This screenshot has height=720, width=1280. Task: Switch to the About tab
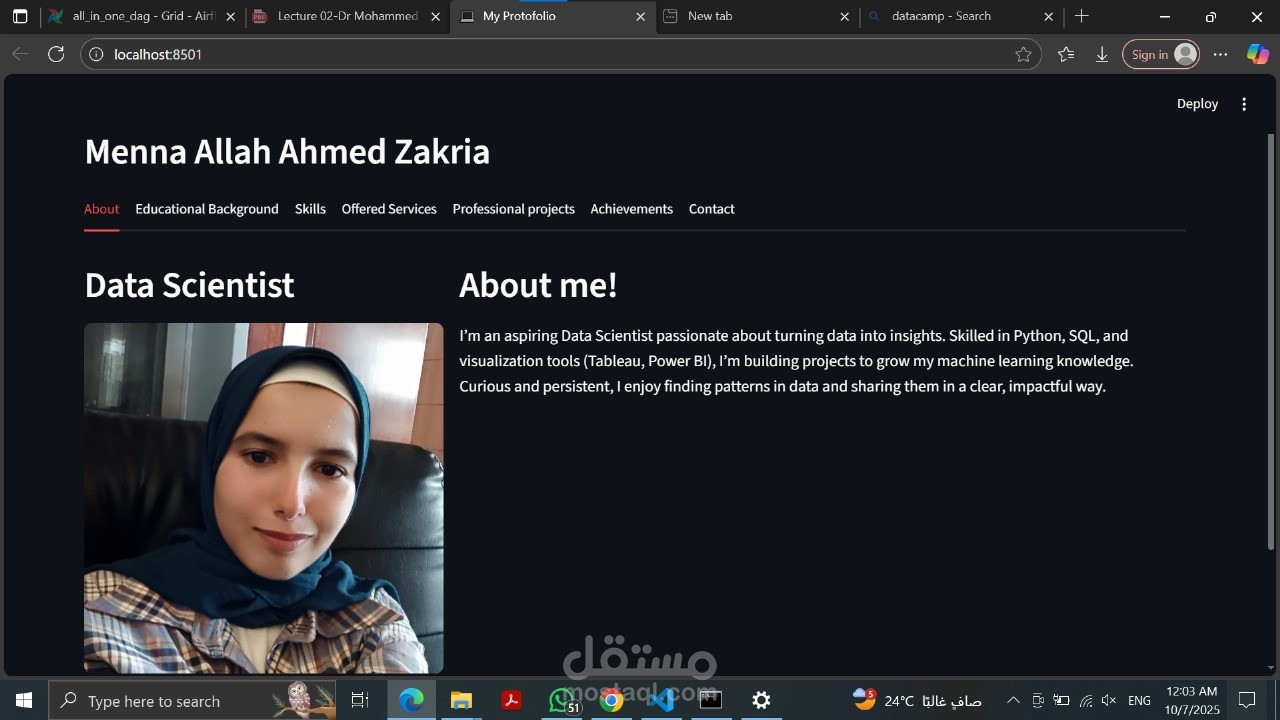101,209
